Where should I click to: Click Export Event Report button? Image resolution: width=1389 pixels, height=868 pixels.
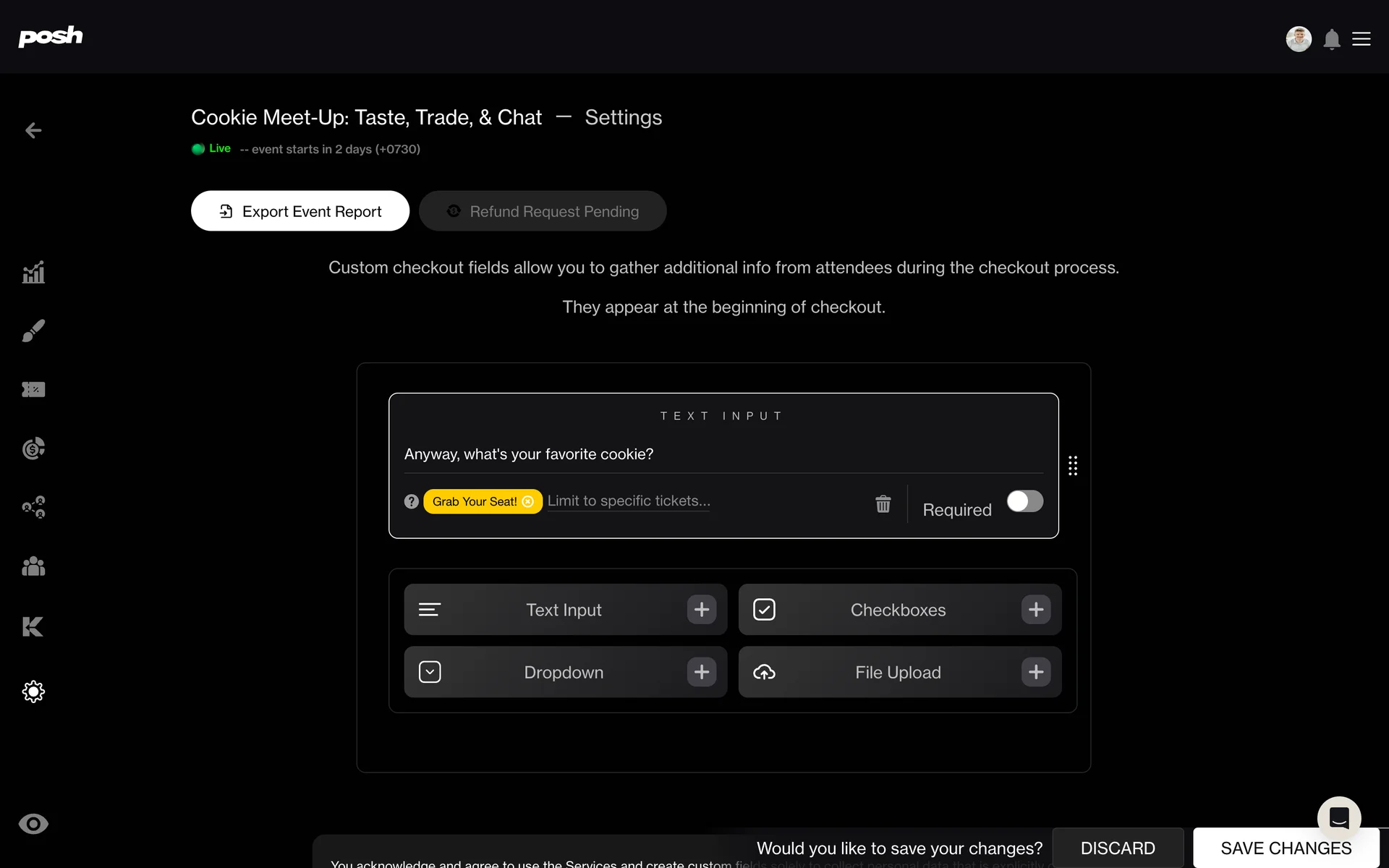(x=300, y=211)
